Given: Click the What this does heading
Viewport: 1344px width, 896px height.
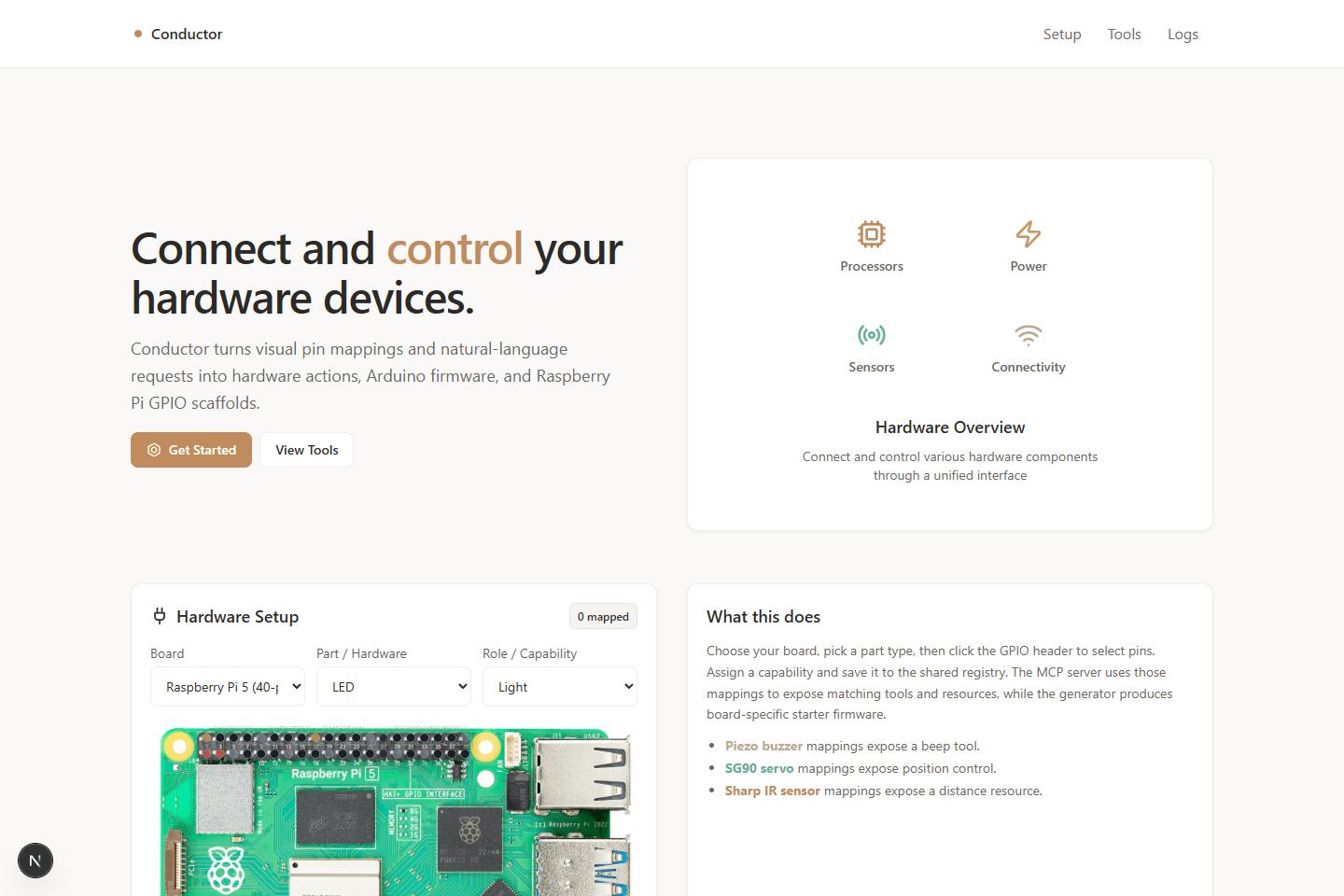Looking at the screenshot, I should click(x=763, y=616).
